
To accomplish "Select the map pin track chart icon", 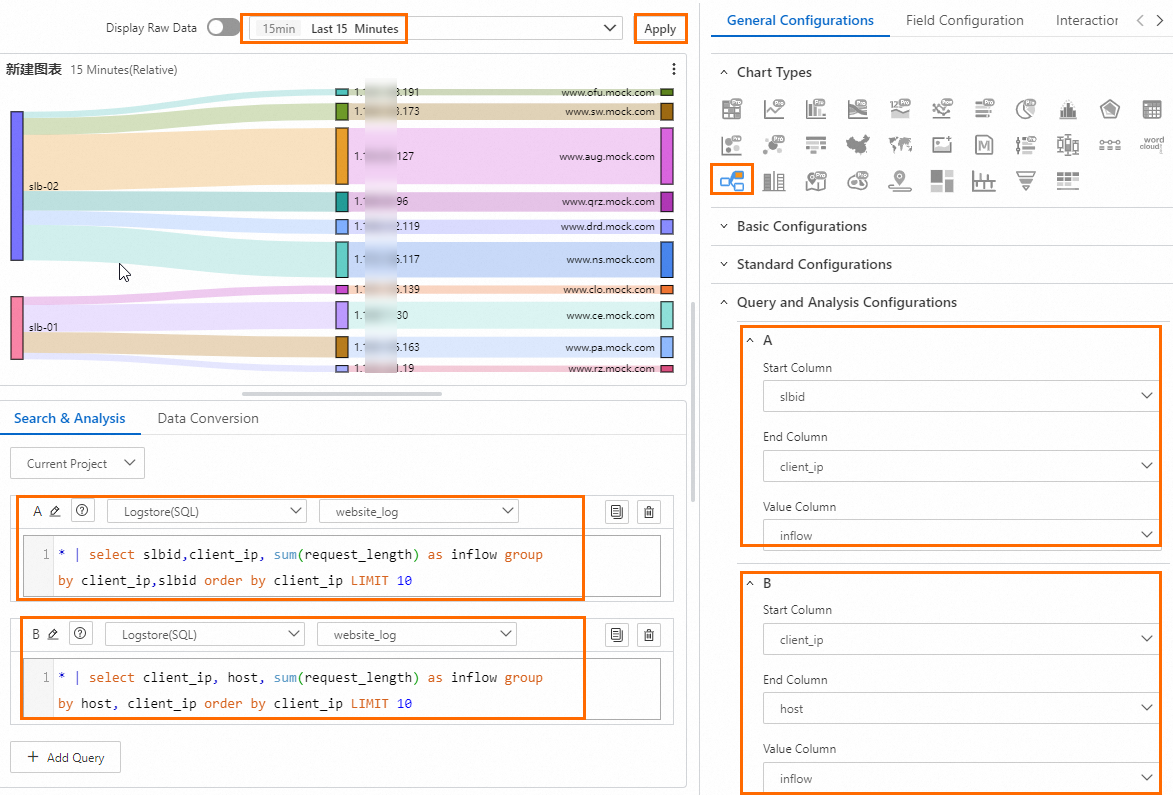I will [900, 180].
